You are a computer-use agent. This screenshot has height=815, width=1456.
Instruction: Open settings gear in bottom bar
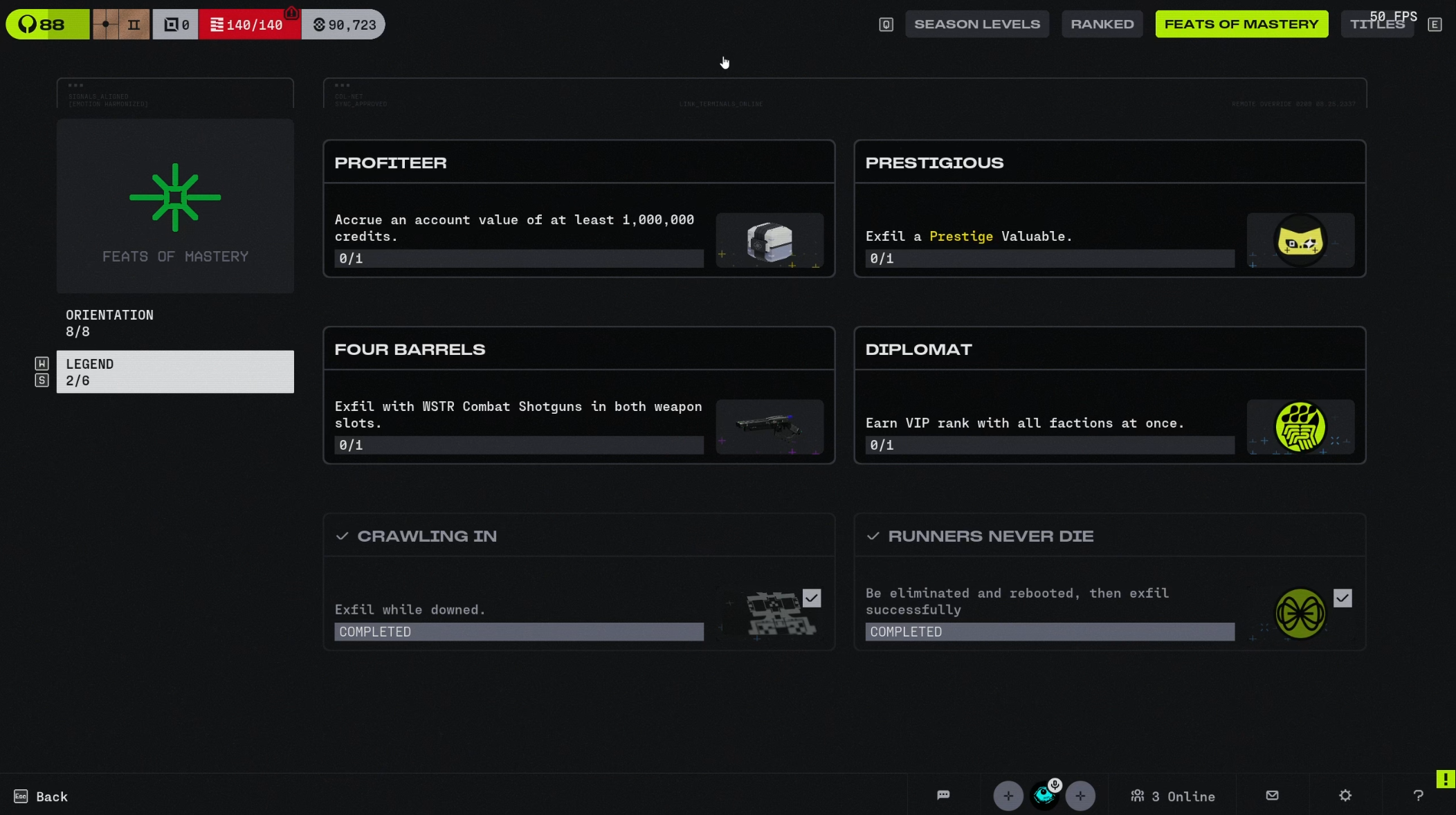pos(1345,796)
